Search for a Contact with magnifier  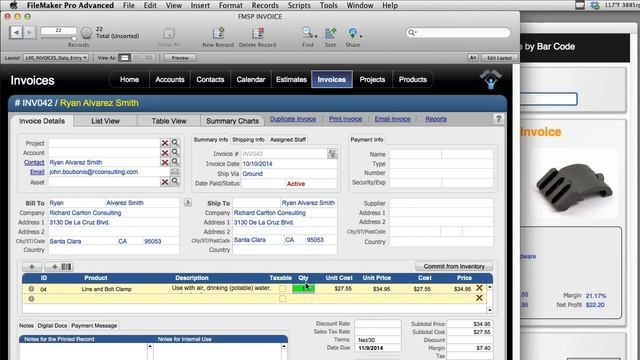[175, 162]
